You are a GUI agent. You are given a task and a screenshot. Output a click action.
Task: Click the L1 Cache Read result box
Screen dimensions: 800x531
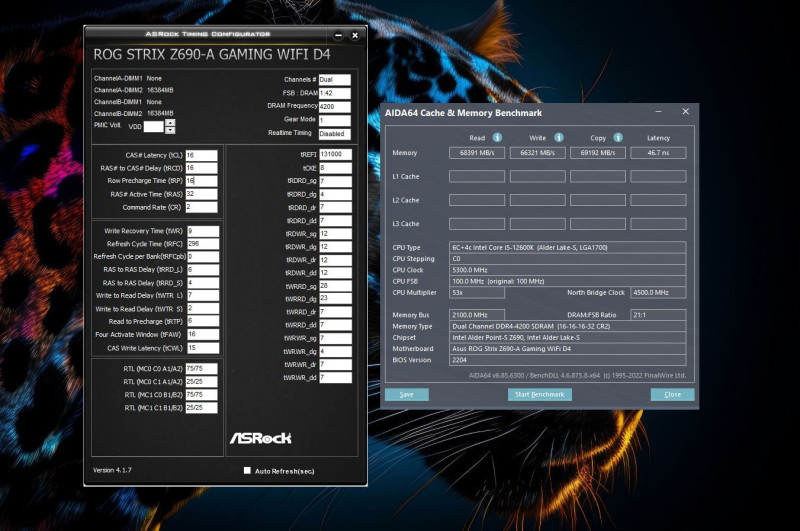pos(477,176)
